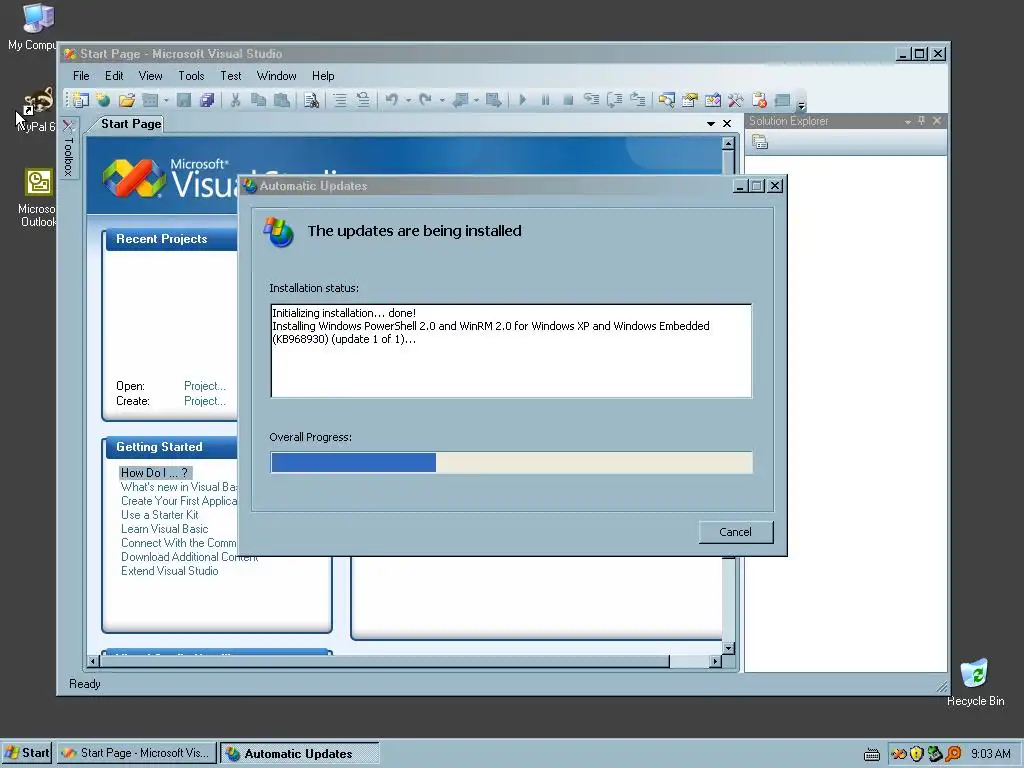Click the How Do I link

point(155,473)
